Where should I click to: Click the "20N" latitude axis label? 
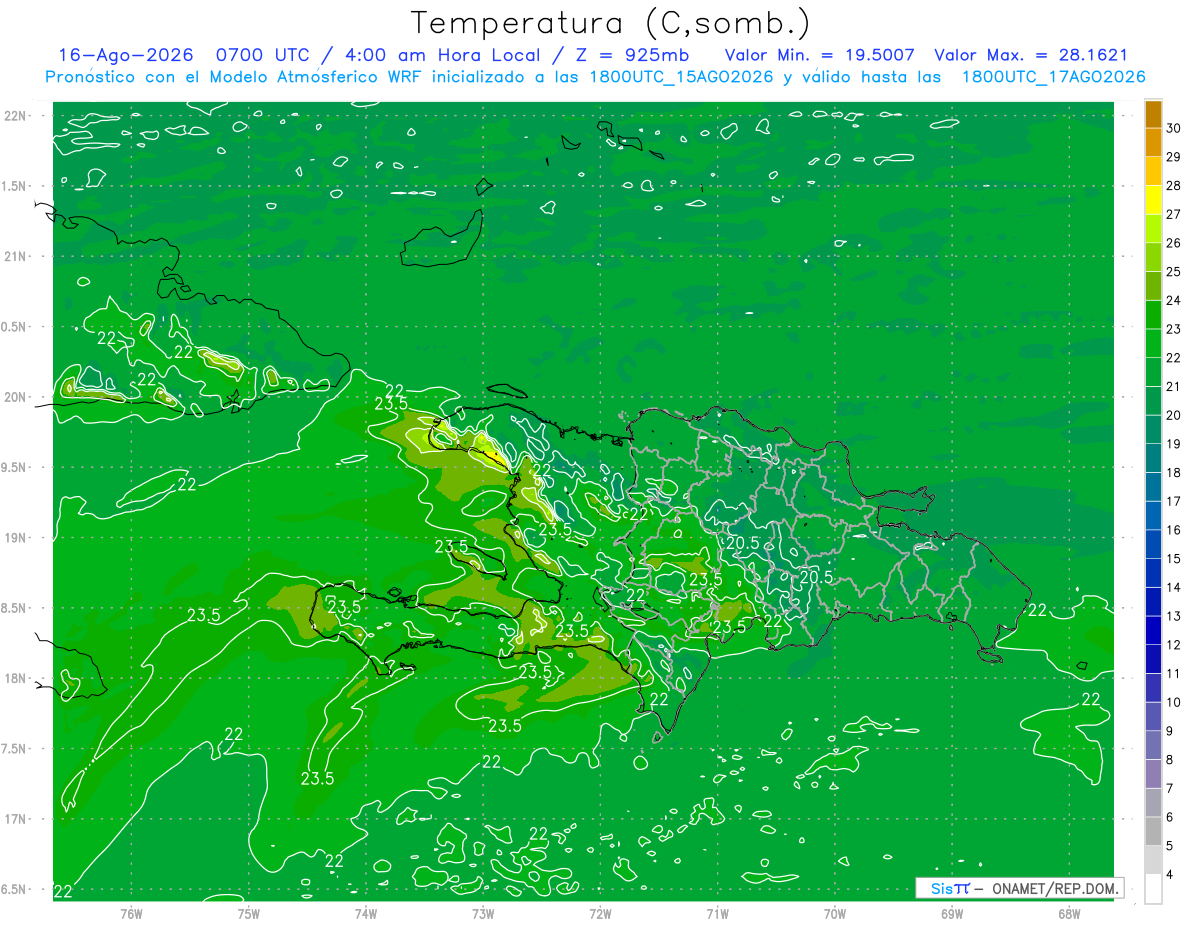click(17, 397)
